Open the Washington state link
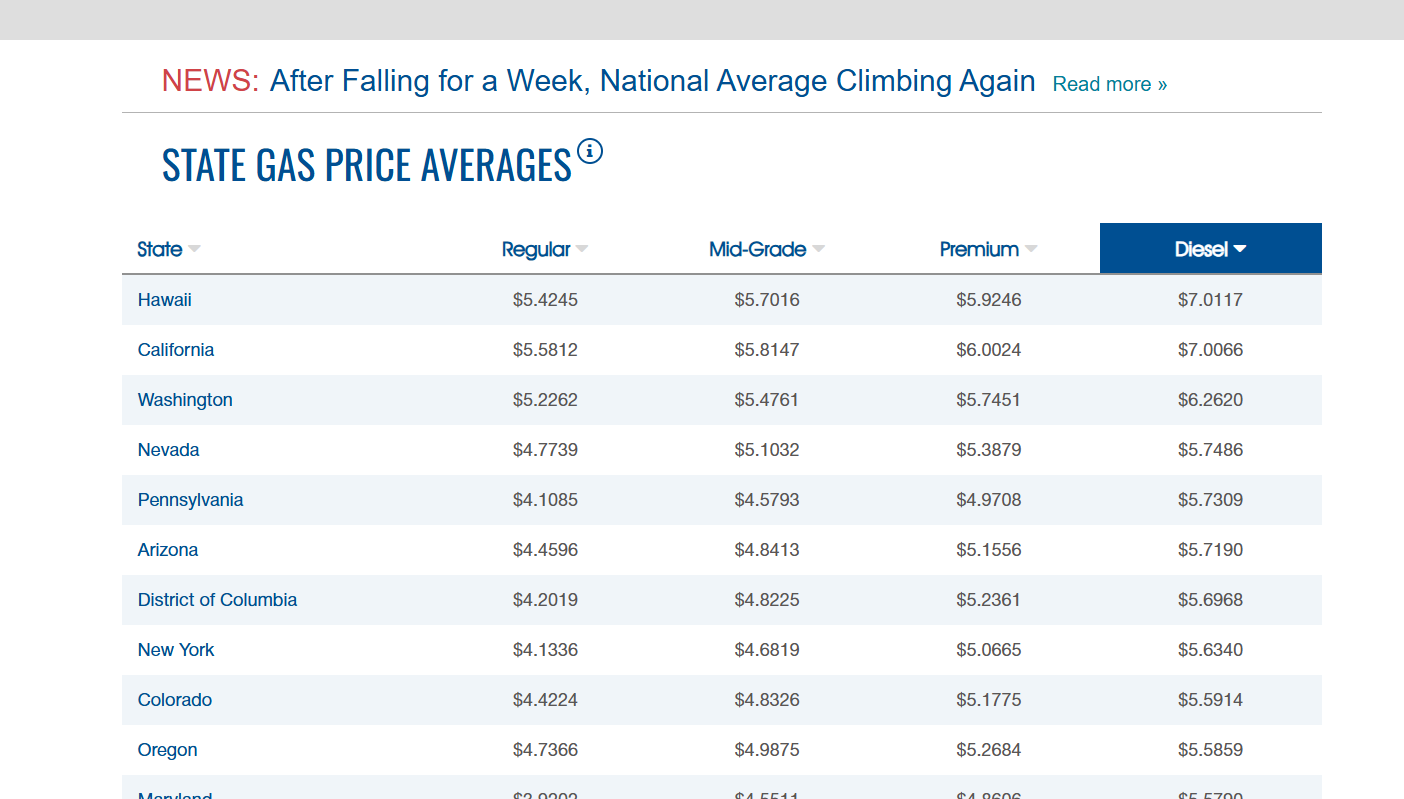 tap(185, 400)
